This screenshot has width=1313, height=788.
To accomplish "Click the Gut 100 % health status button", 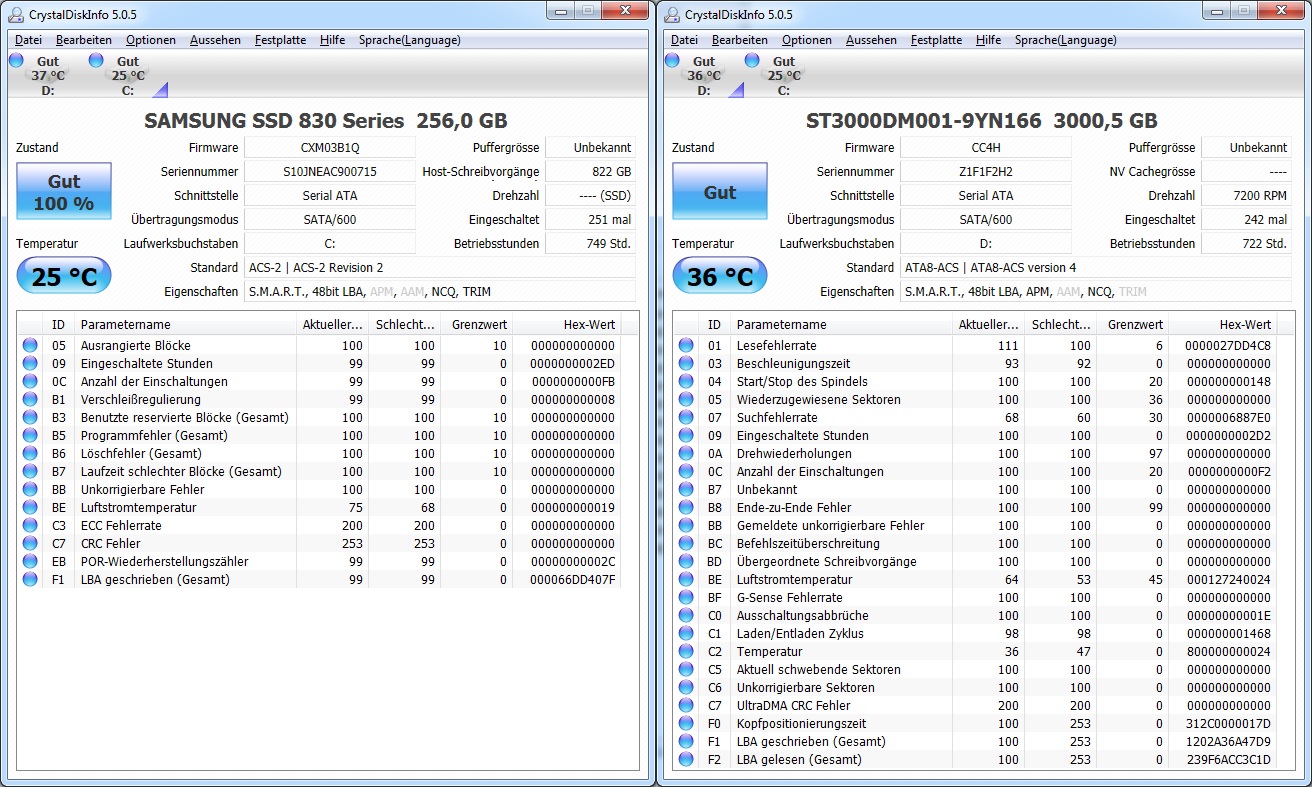I will (64, 191).
